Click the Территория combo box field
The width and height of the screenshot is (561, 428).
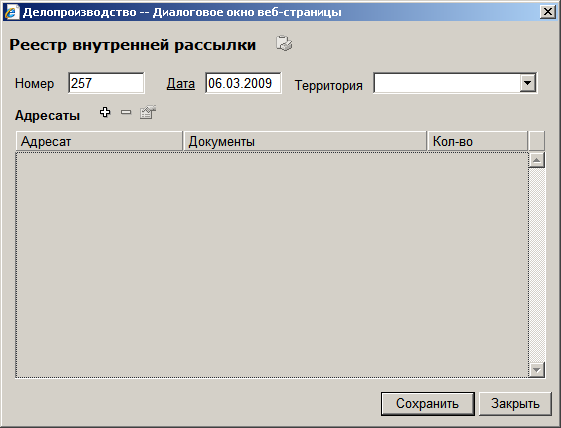(455, 83)
